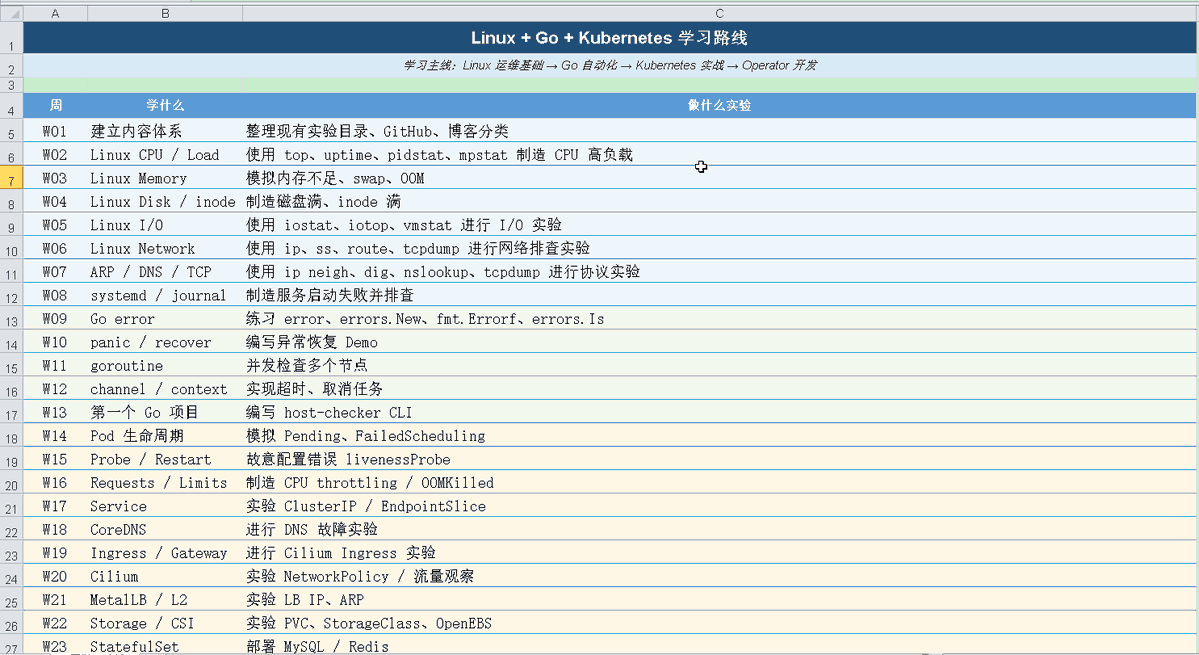Click cell 'W01'
The width and height of the screenshot is (1199, 655).
click(x=55, y=131)
